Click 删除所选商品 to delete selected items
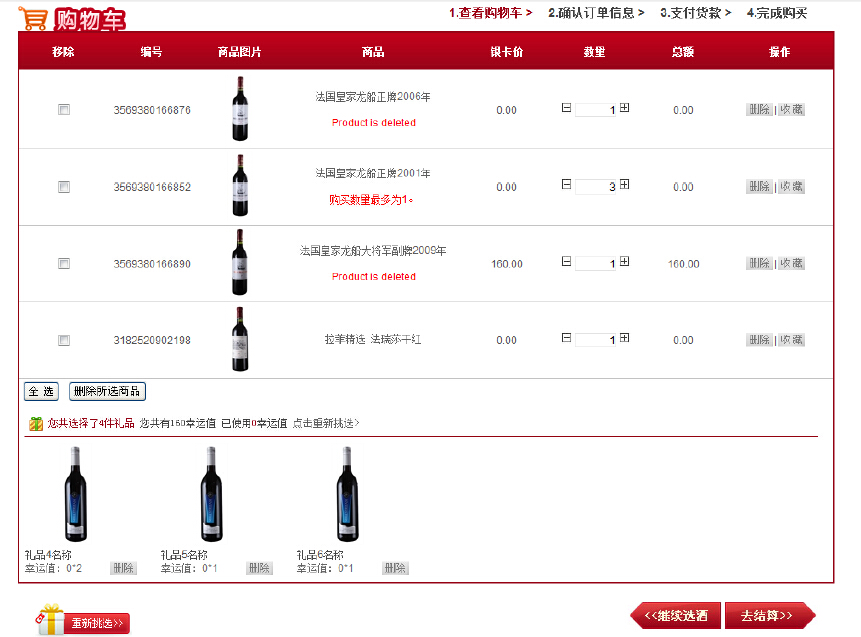861x637 pixels. pos(107,391)
